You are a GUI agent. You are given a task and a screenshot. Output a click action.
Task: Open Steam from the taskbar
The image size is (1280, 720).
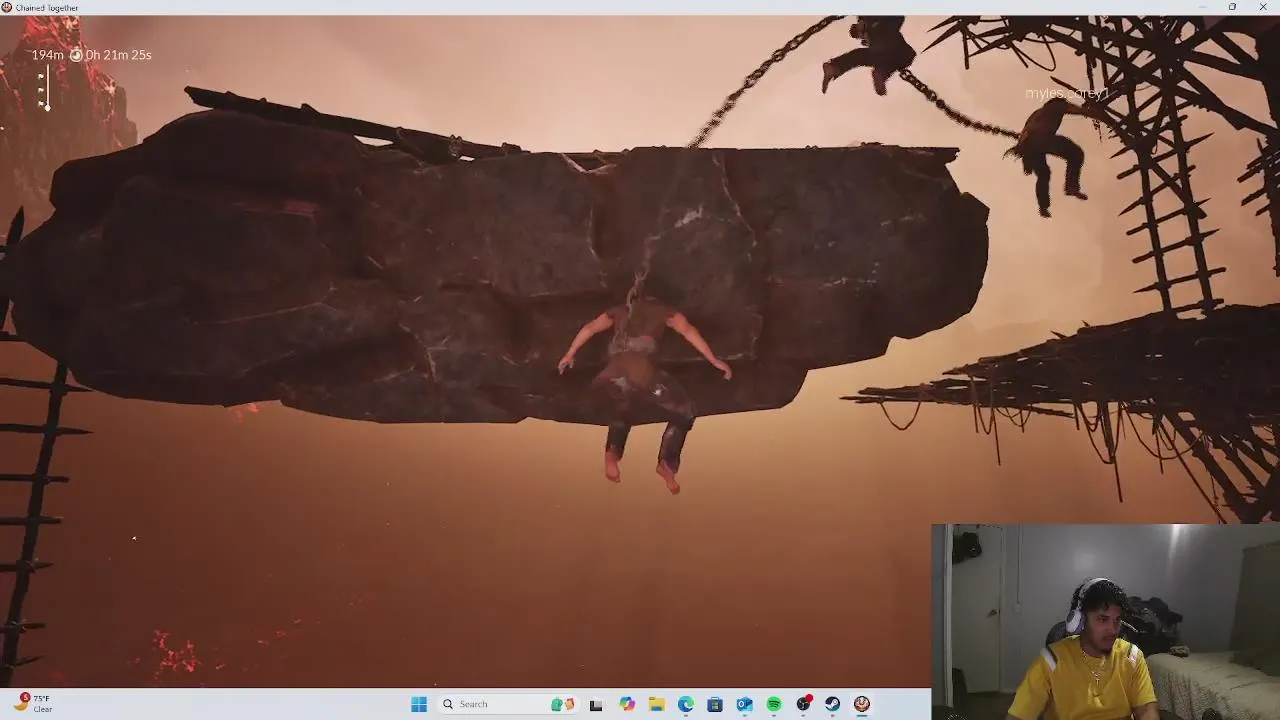click(x=832, y=704)
